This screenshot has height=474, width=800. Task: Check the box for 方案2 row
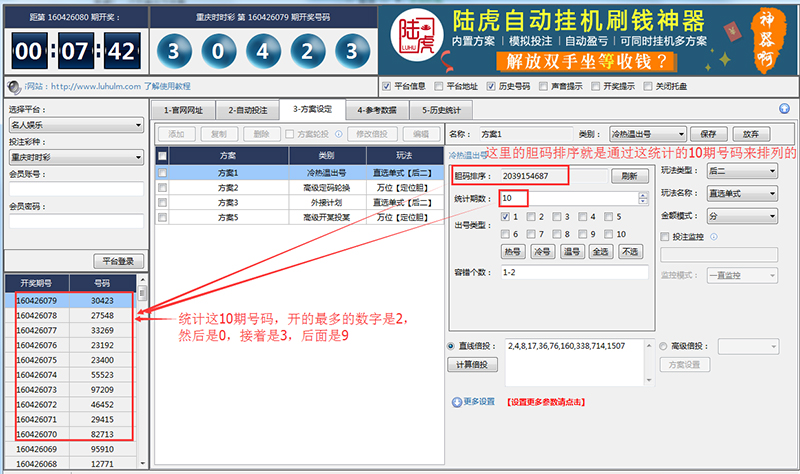click(x=163, y=187)
